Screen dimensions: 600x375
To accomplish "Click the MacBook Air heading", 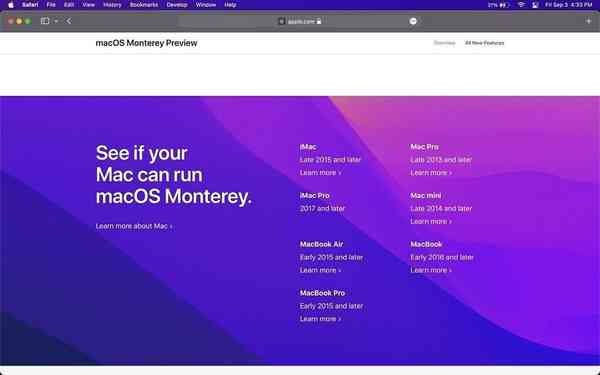I will click(321, 244).
